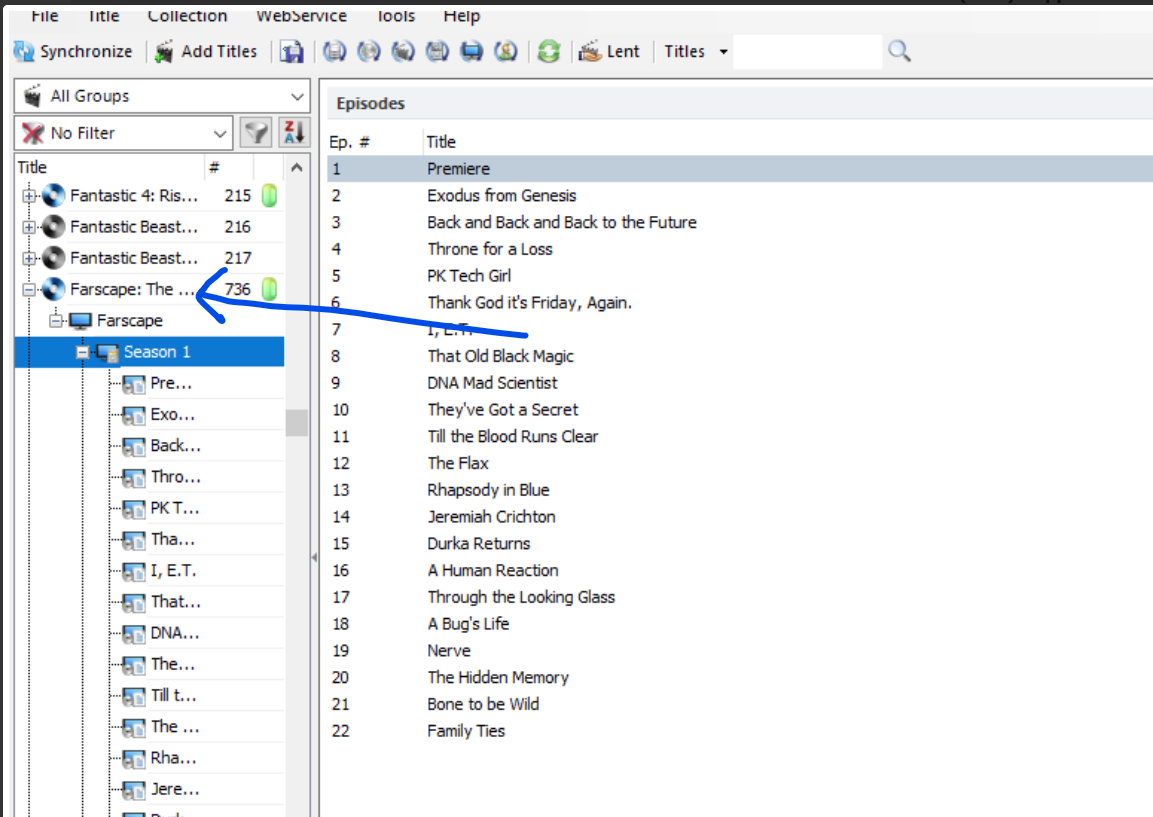Click the Add Titles button
This screenshot has height=817, width=1153.
(x=207, y=51)
